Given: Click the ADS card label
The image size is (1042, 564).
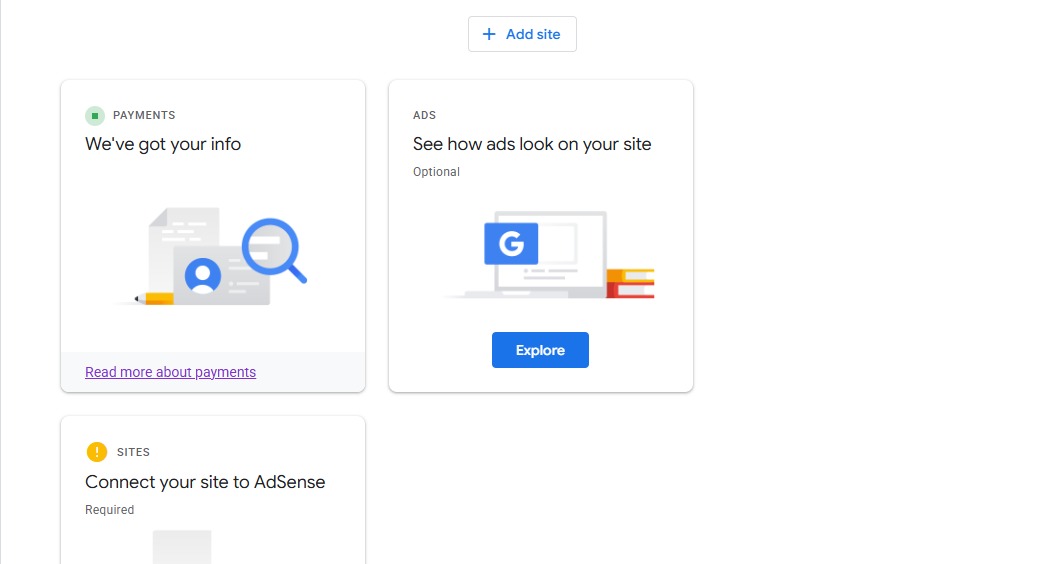Looking at the screenshot, I should coord(424,116).
